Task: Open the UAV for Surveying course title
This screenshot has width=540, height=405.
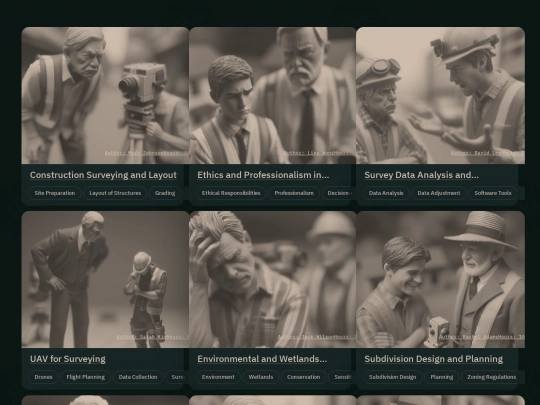Action: (68, 359)
